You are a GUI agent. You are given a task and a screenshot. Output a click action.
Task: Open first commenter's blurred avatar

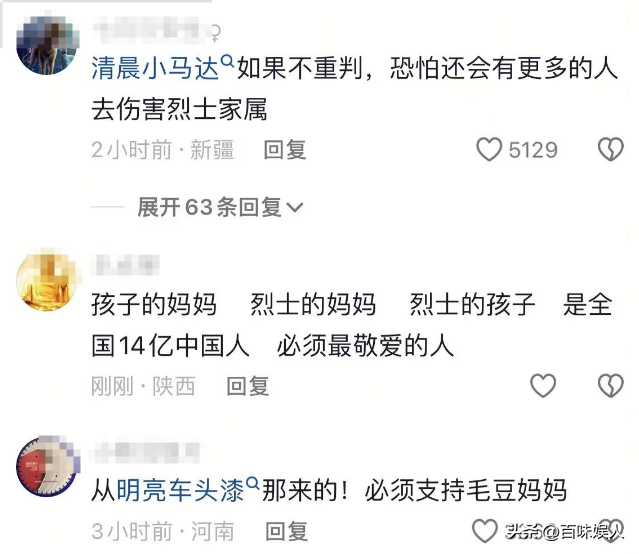47,45
